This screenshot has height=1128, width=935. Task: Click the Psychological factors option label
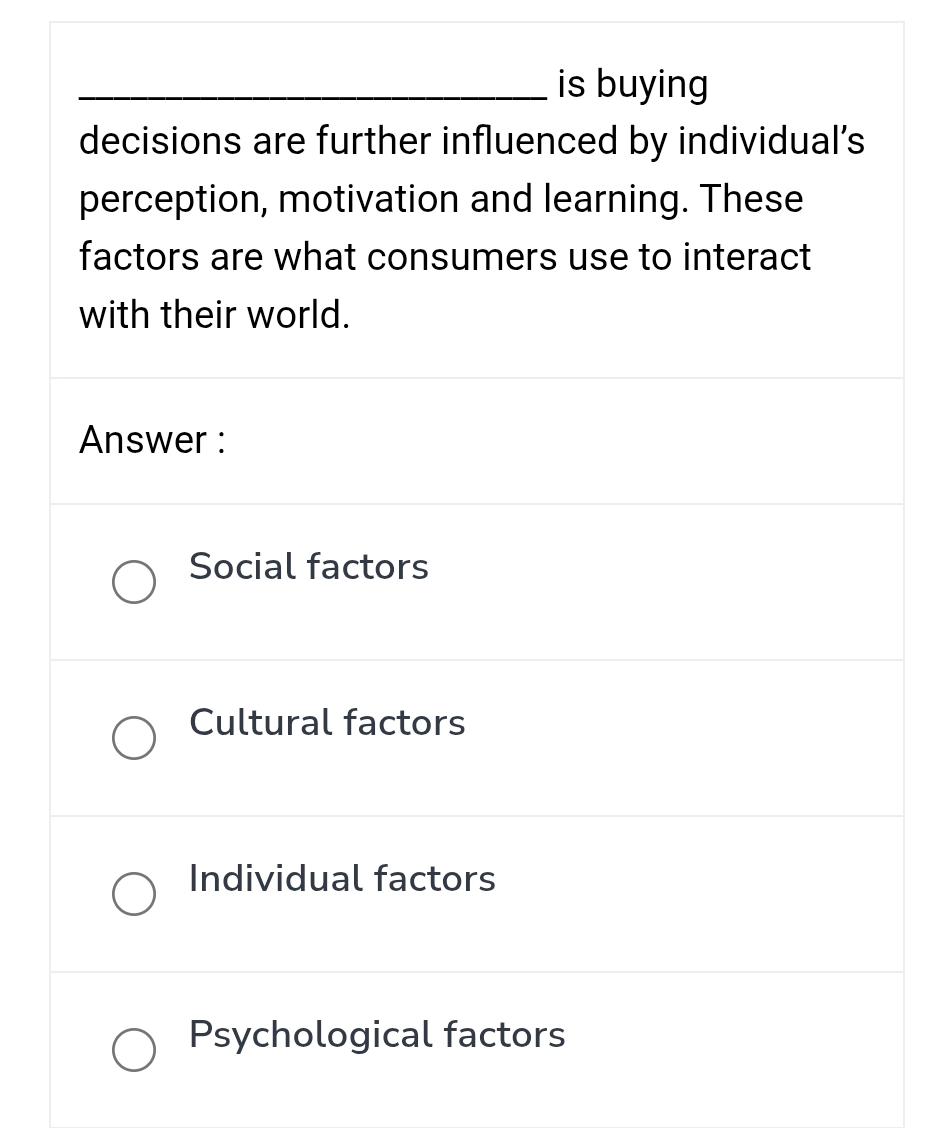[376, 1034]
